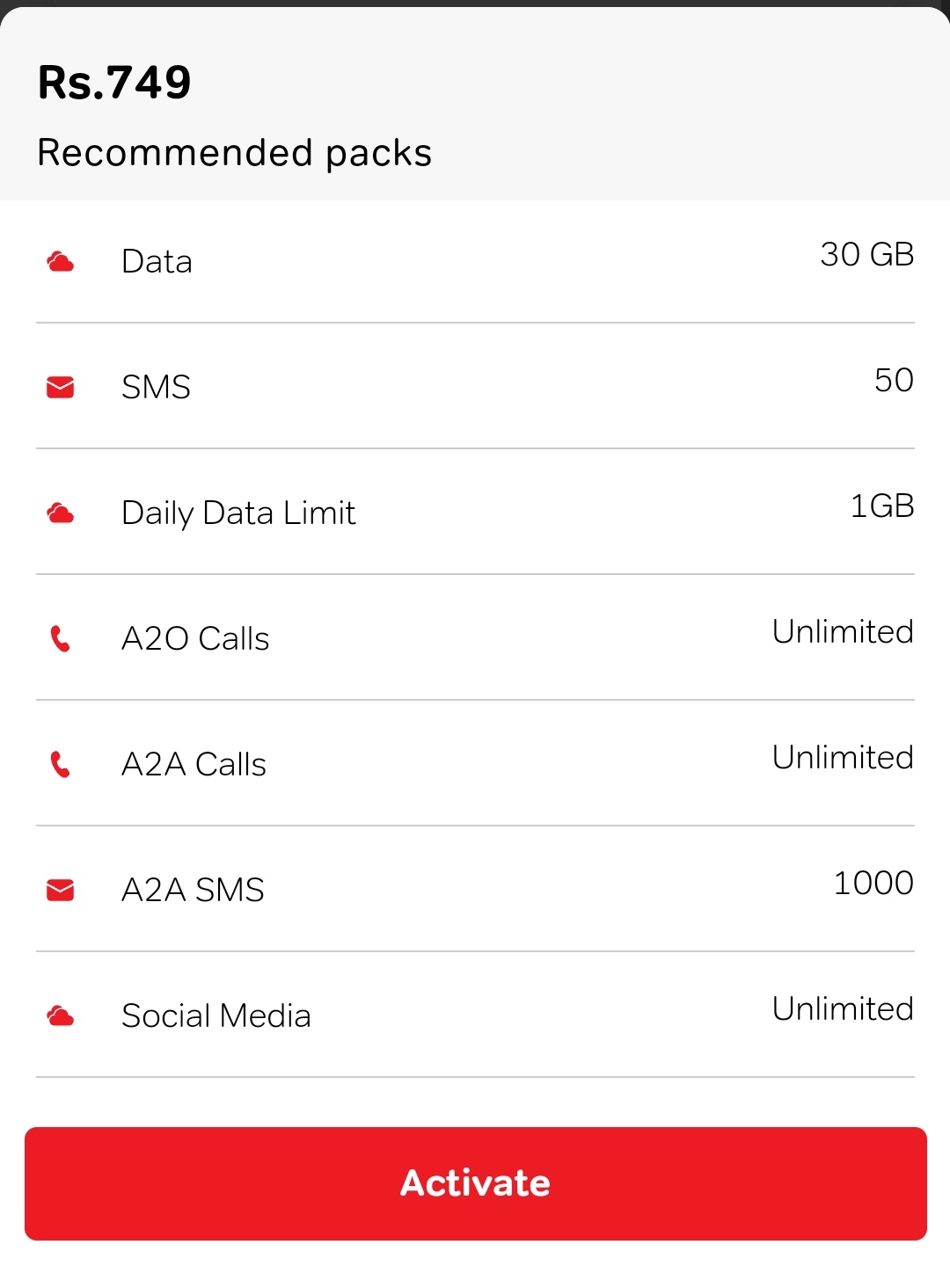Click the cloud icon beside Daily Data Limit
The image size is (950, 1288).
click(x=60, y=513)
